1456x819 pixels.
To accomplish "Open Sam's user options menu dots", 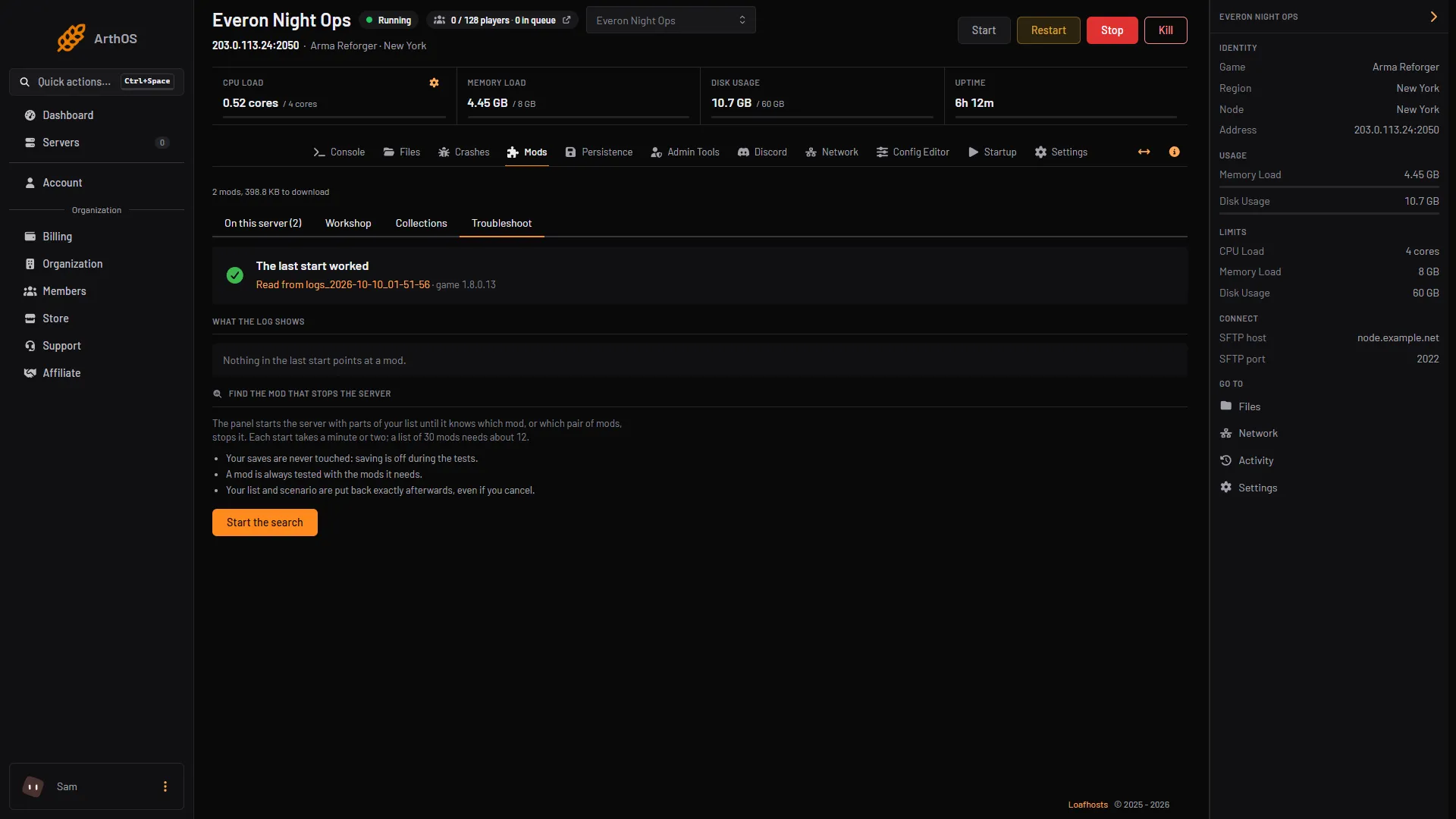I will 165,786.
